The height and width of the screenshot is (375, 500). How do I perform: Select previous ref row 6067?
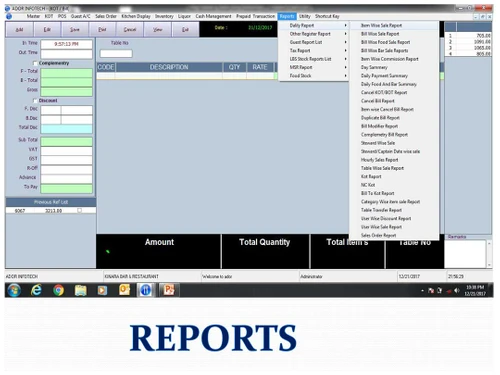click(x=51, y=211)
